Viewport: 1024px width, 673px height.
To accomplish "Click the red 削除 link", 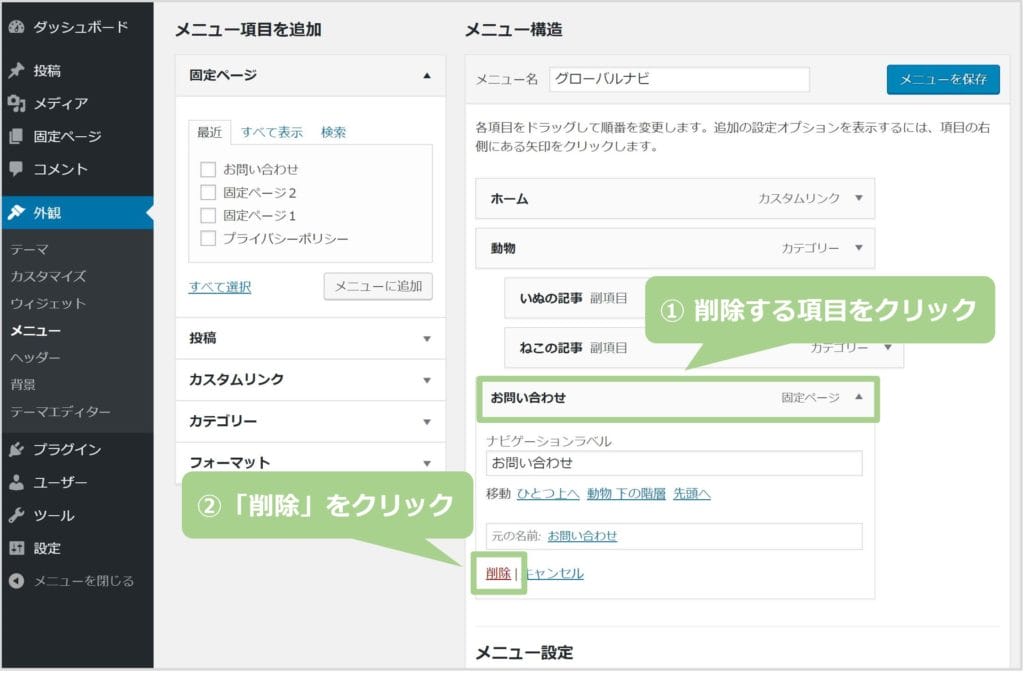I will pyautogui.click(x=498, y=573).
